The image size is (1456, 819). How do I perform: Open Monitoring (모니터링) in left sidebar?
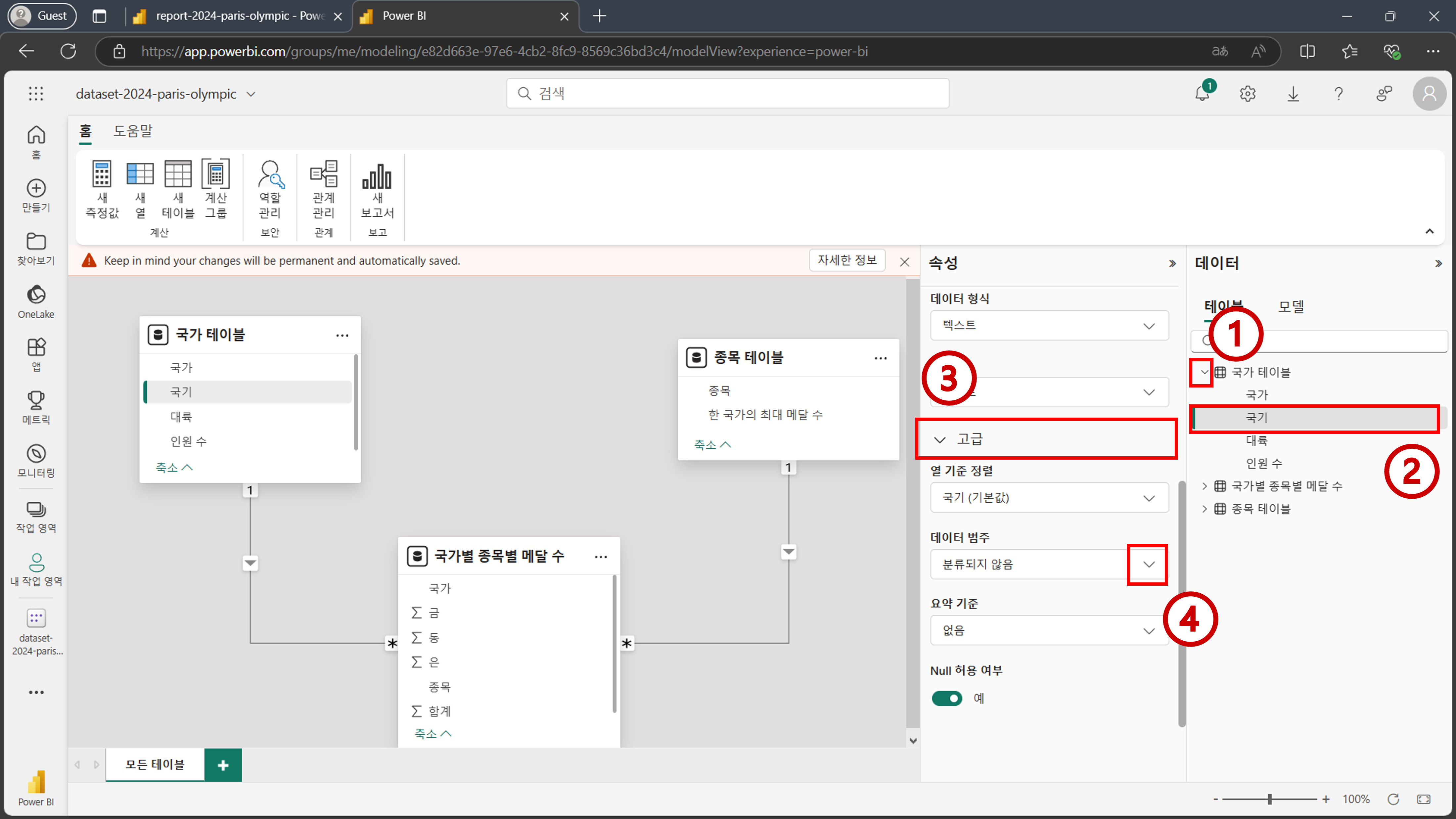(36, 461)
